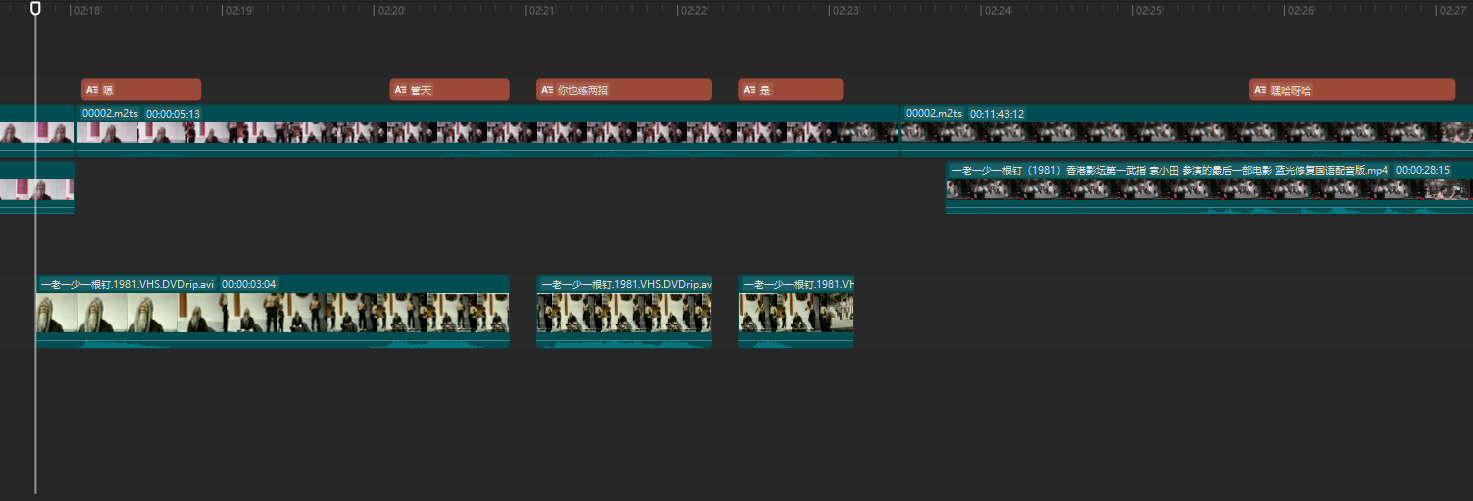Jump to the 02:25 ruler mark
Viewport: 1473px width, 501px height.
[1148, 10]
